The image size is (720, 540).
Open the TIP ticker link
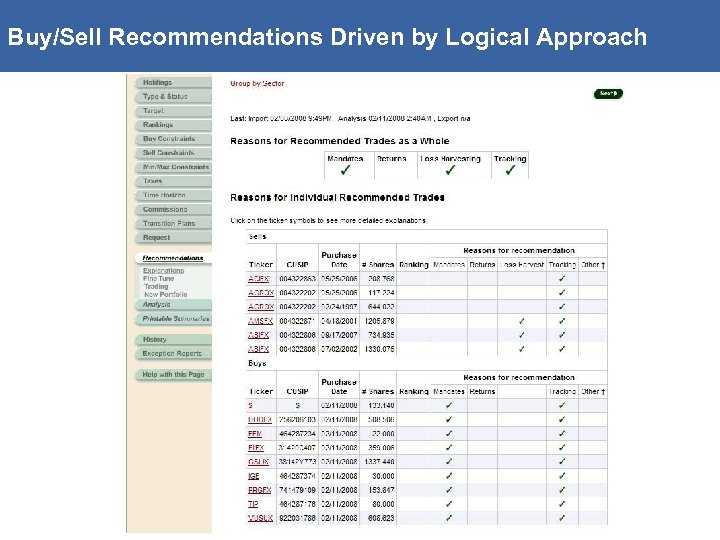point(253,504)
